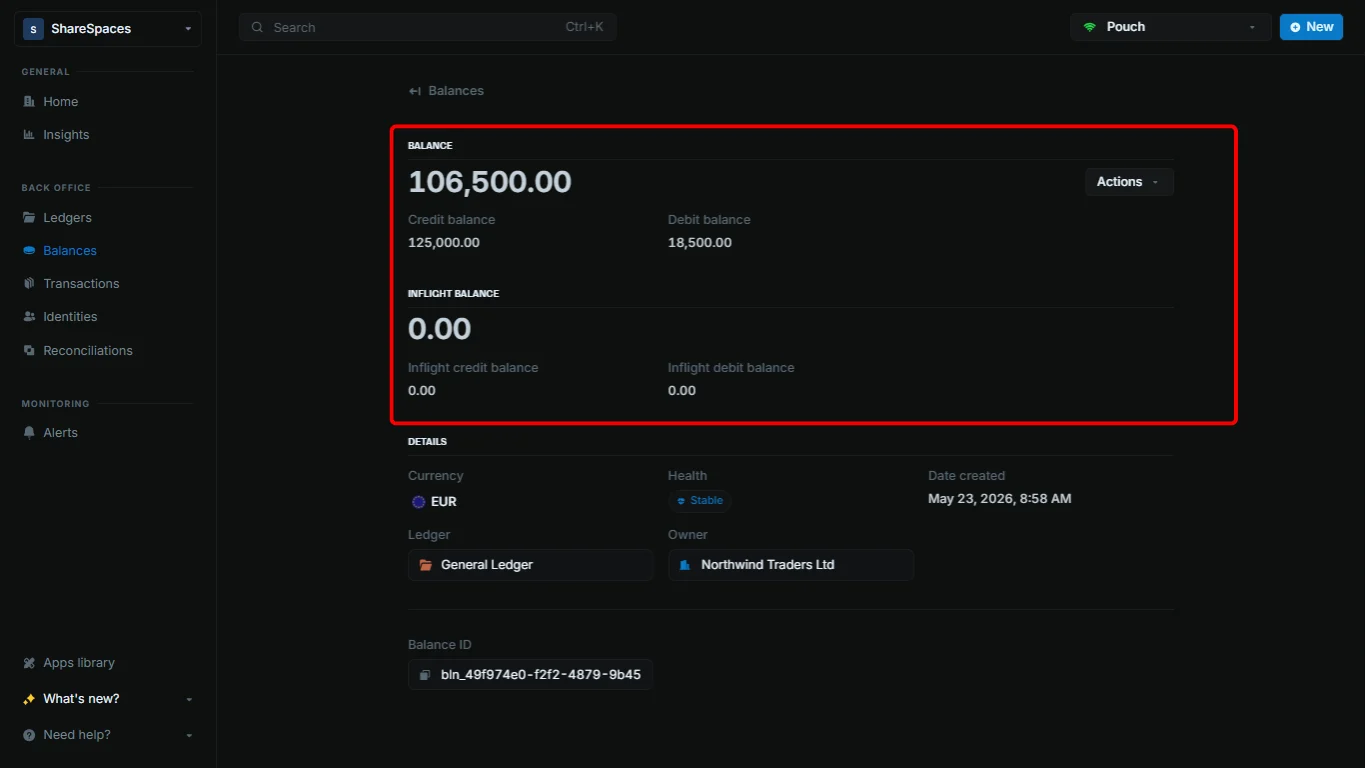
Task: Click the Reconciliations icon in sidebar
Action: point(29,350)
